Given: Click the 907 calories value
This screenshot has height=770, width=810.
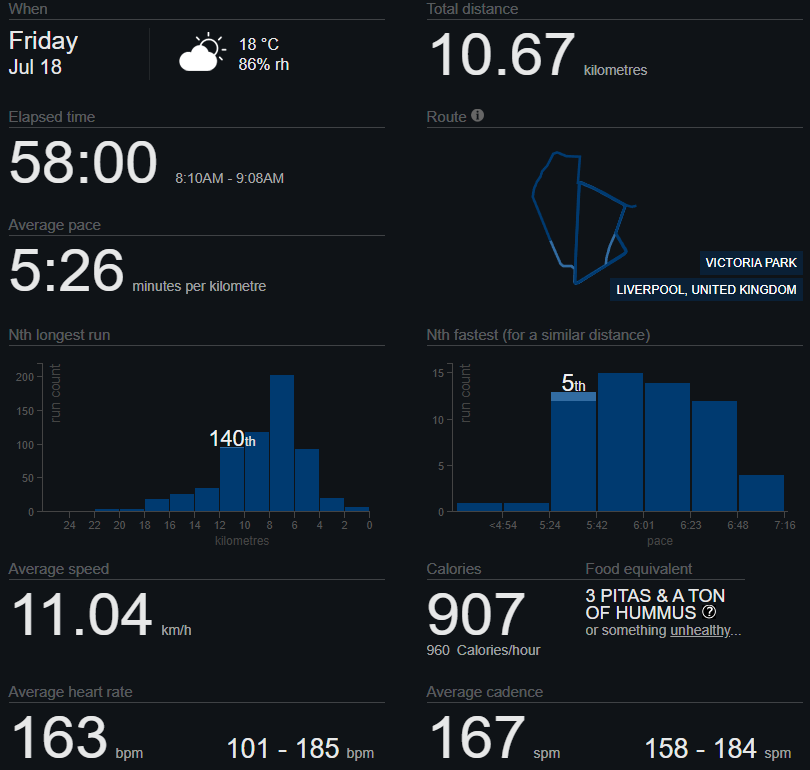Looking at the screenshot, I should [x=476, y=615].
